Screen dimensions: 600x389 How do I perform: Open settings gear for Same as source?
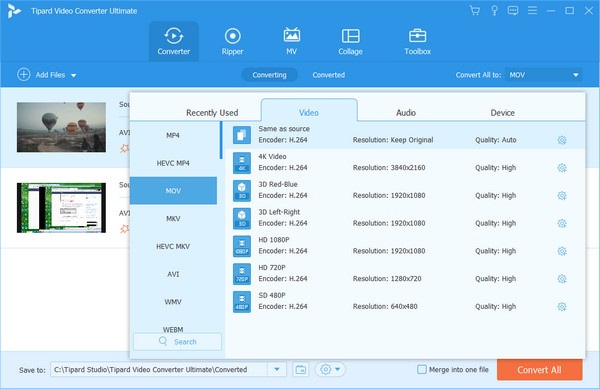coord(562,140)
